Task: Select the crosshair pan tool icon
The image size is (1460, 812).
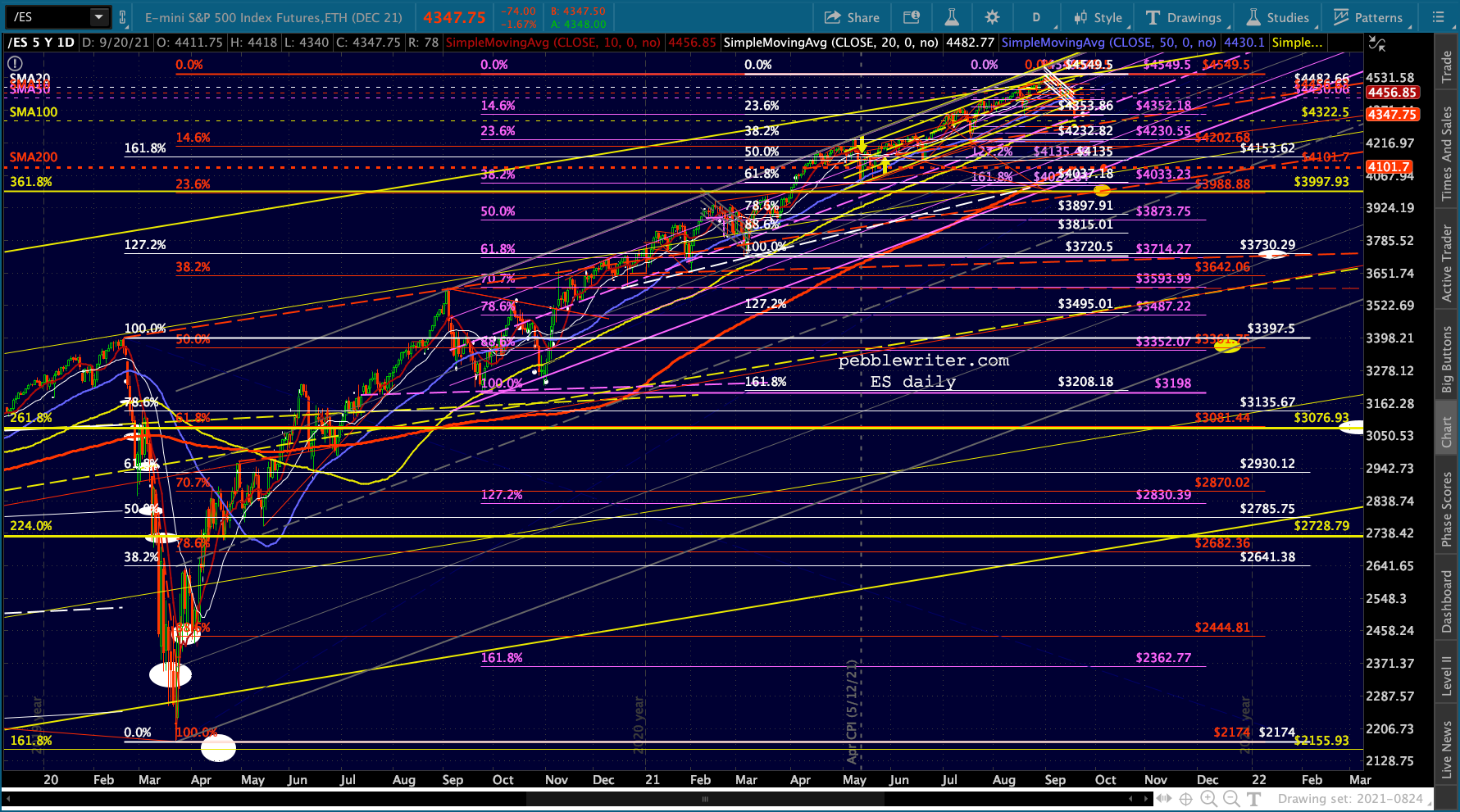Action: coord(1185,799)
